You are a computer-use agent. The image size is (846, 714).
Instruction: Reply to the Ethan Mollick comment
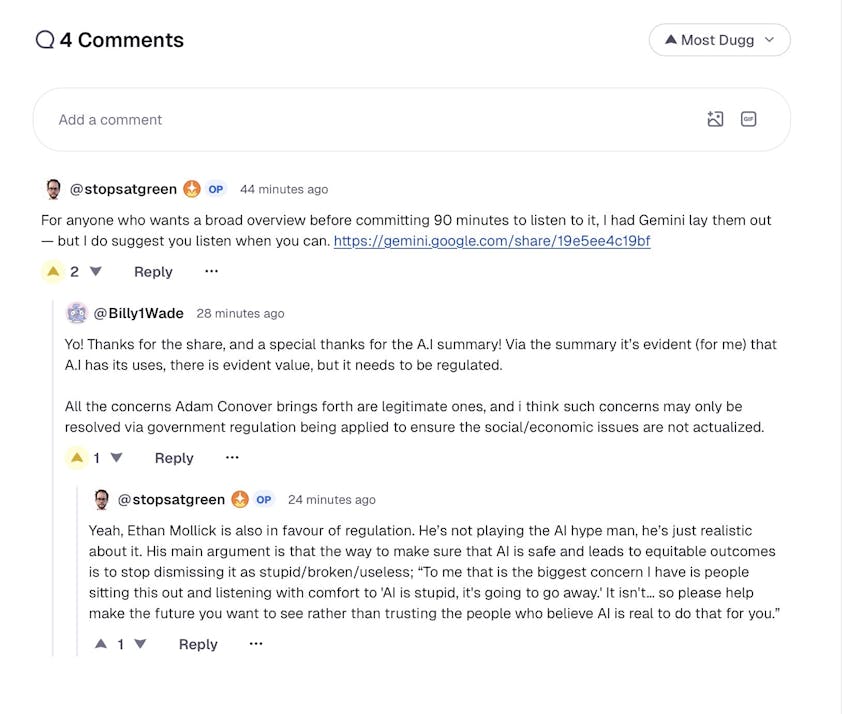(x=198, y=644)
